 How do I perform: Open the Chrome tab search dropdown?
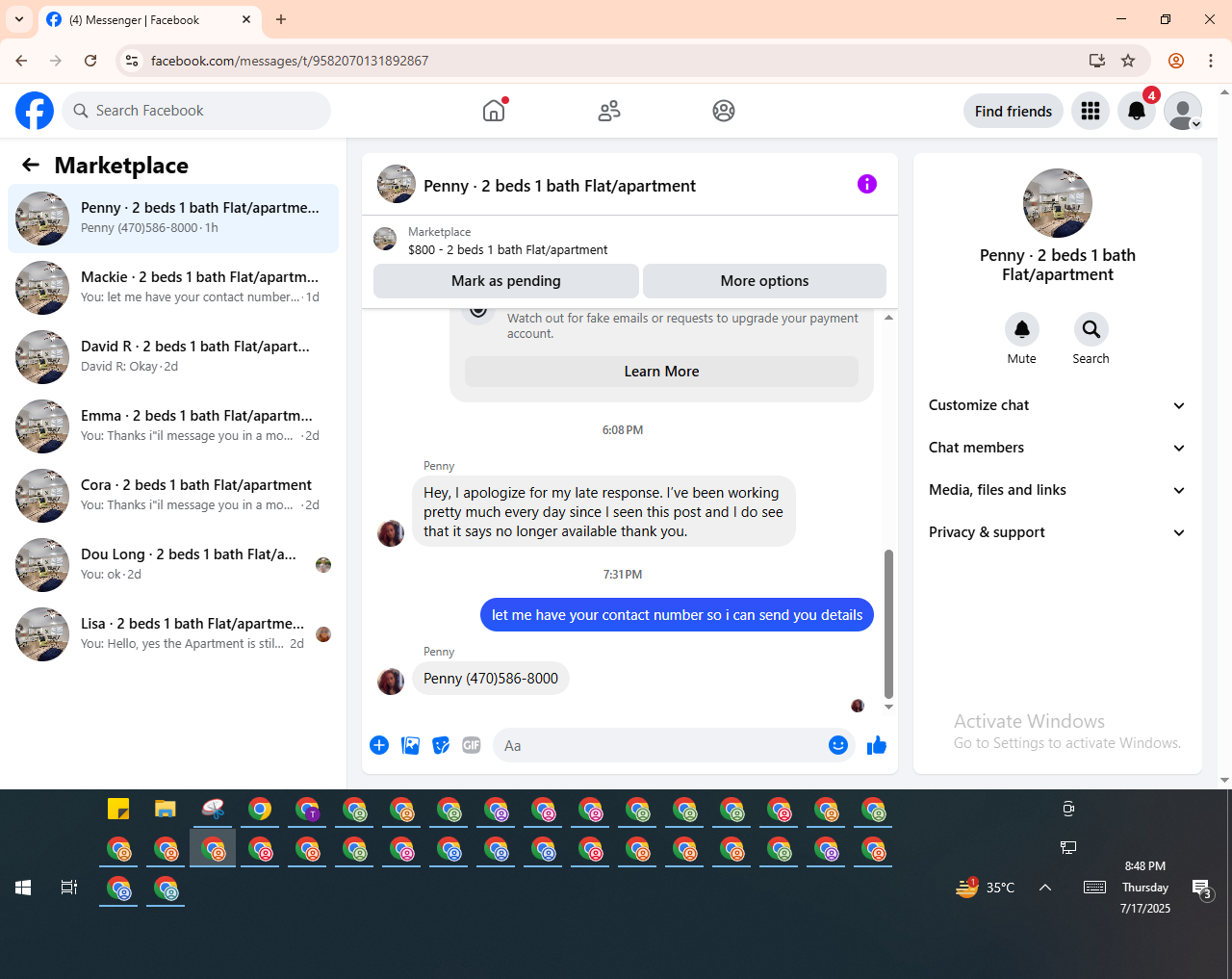[x=19, y=19]
